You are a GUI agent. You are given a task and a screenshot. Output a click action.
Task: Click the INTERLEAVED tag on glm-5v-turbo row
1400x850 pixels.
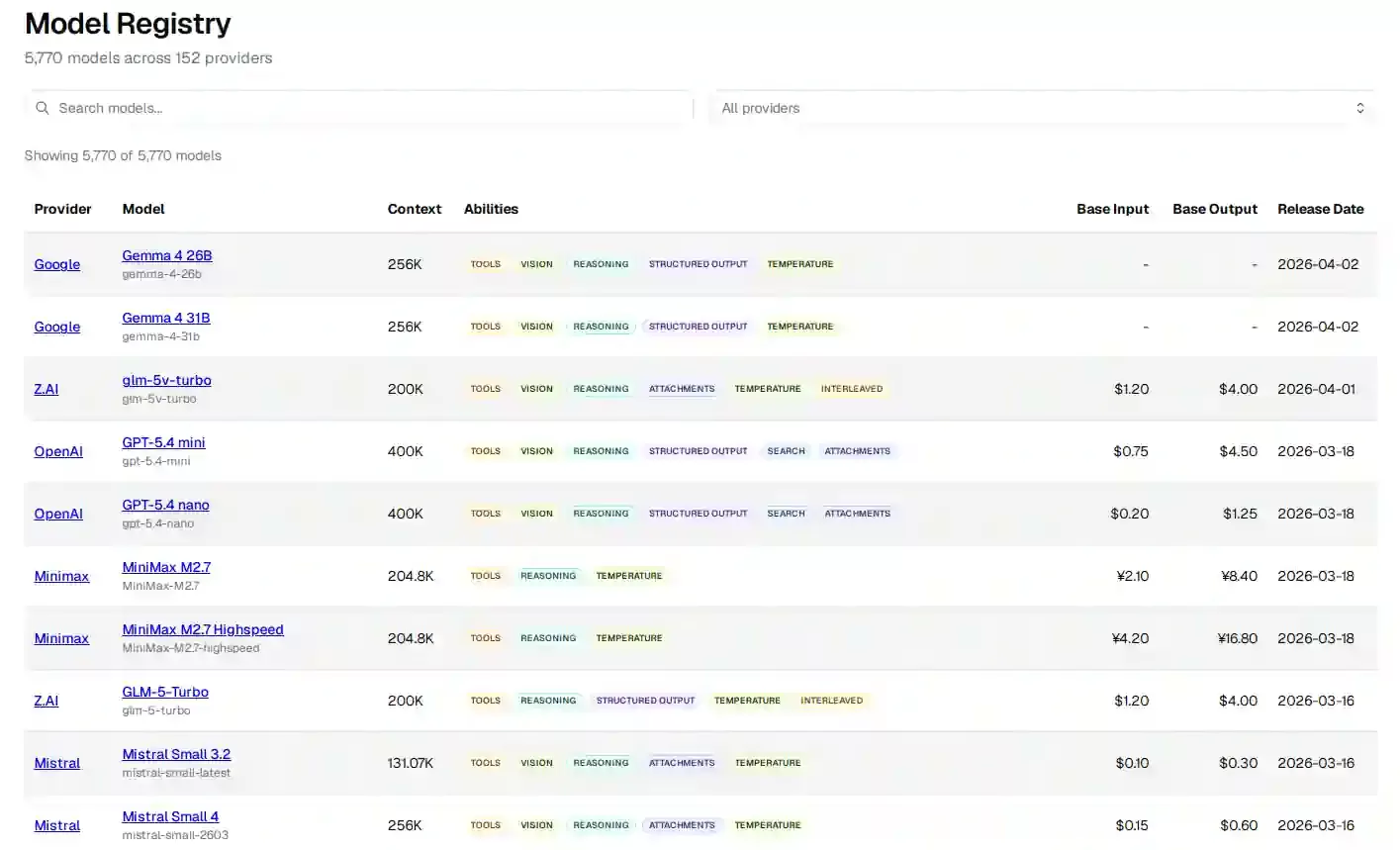851,389
